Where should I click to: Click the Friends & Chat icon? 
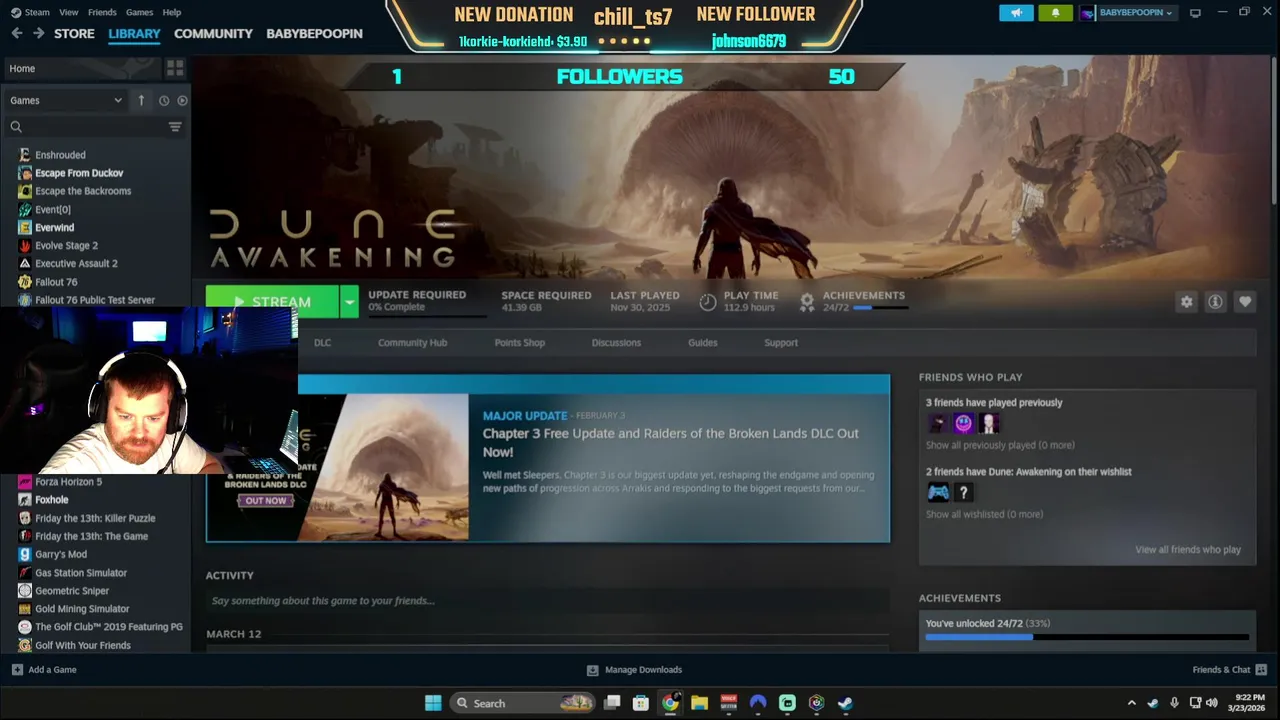coord(1261,670)
